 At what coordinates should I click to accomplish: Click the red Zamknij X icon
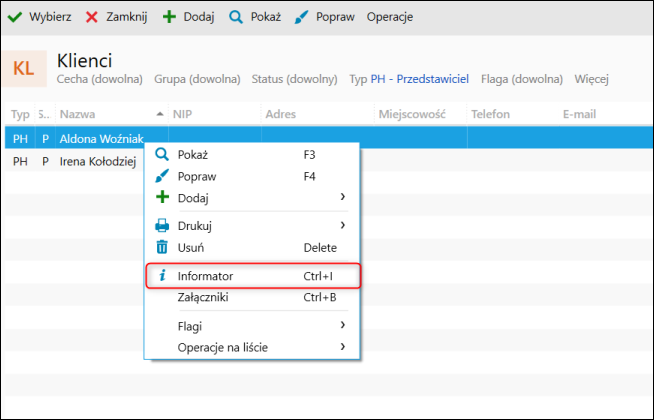(x=92, y=17)
